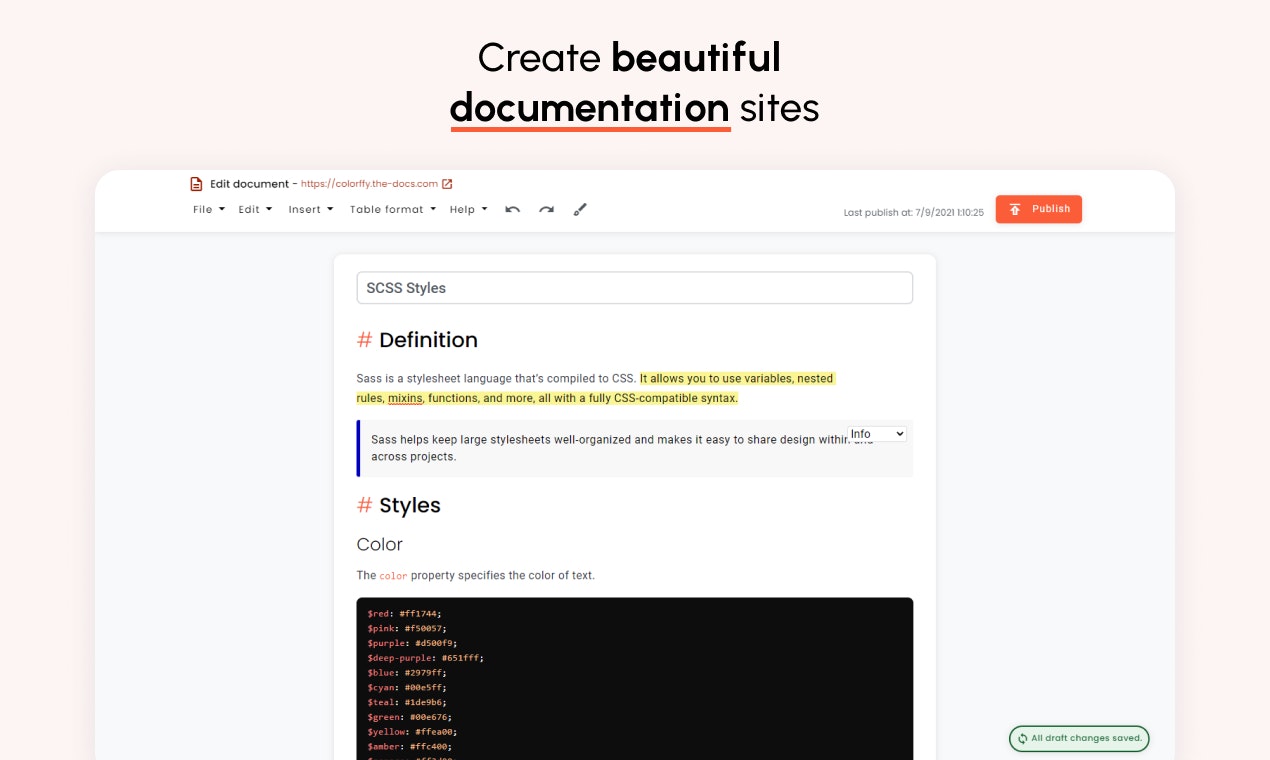This screenshot has width=1270, height=760.
Task: Click the anchor hash icon beside Definition heading
Action: (364, 340)
